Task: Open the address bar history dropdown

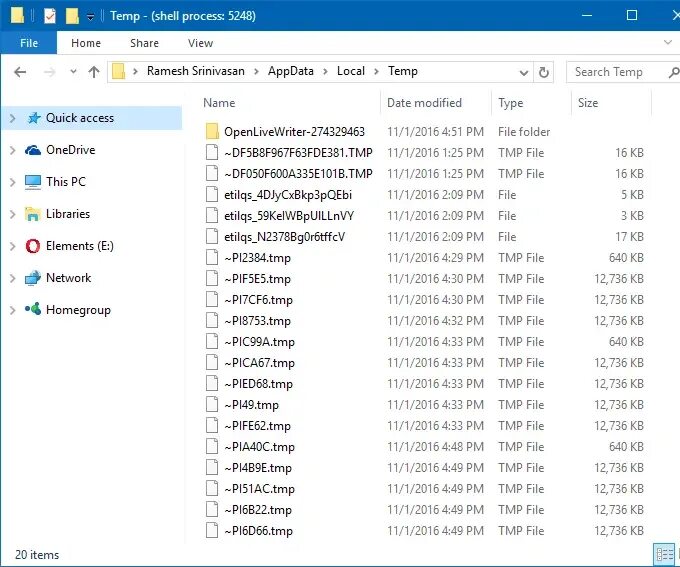Action: [x=524, y=72]
